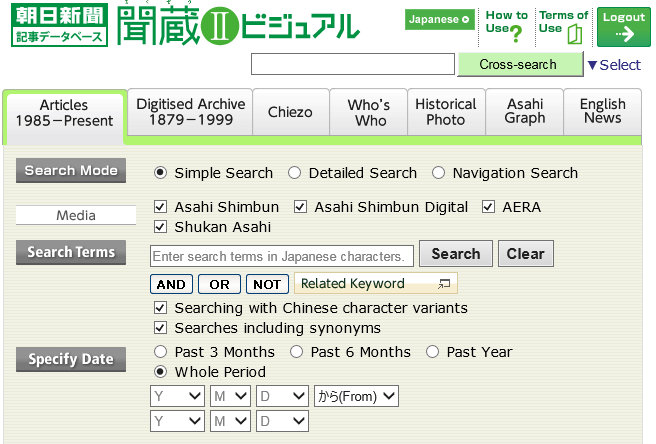Open the Chiezo tab
The image size is (656, 444).
291,112
